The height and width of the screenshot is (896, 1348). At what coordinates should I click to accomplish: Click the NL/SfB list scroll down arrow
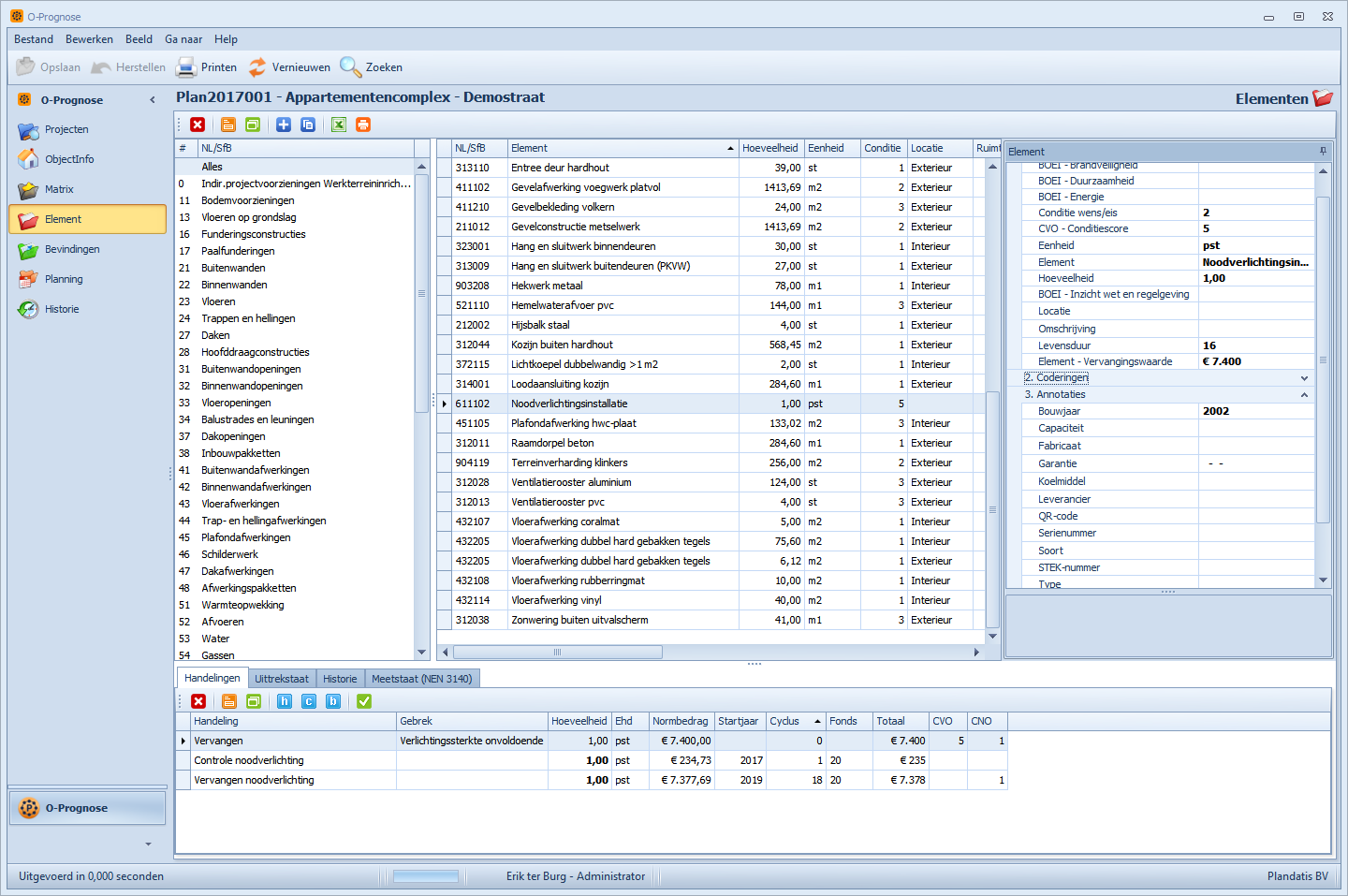tap(421, 653)
